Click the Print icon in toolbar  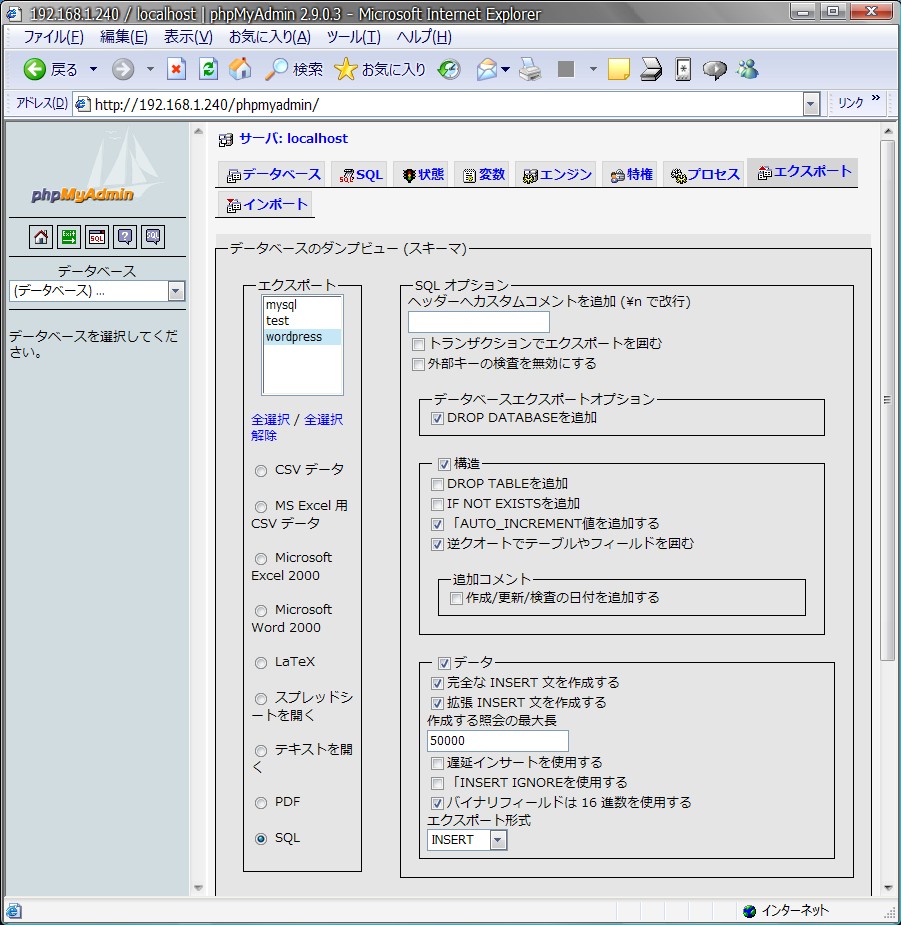click(530, 70)
